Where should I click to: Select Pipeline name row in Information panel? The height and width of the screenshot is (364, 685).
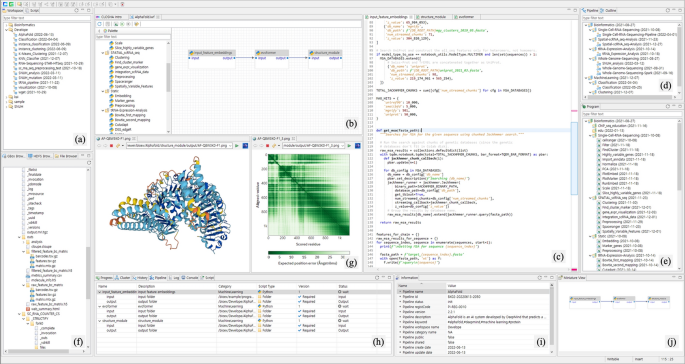click(x=474, y=292)
